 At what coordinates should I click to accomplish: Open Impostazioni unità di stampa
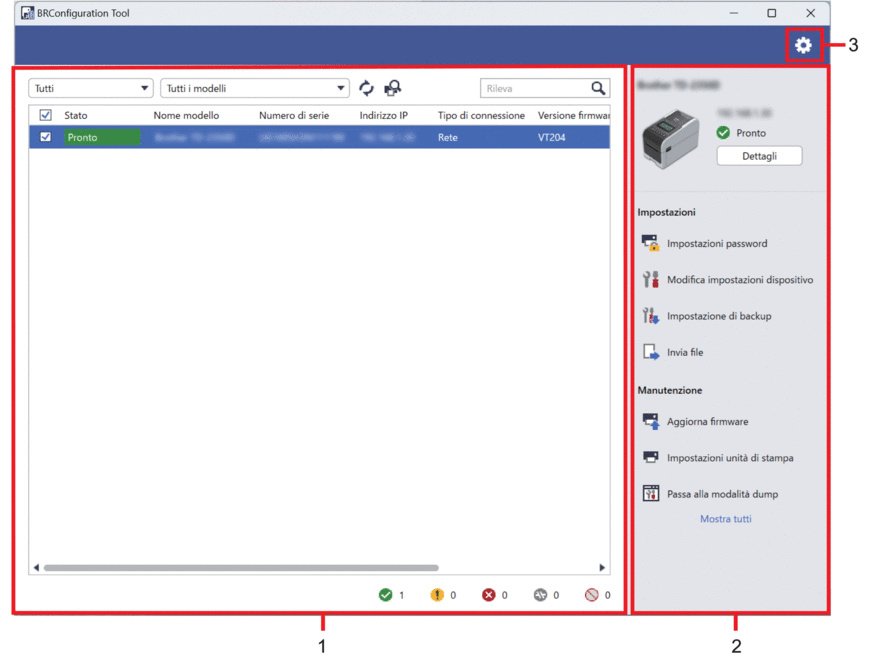click(730, 458)
